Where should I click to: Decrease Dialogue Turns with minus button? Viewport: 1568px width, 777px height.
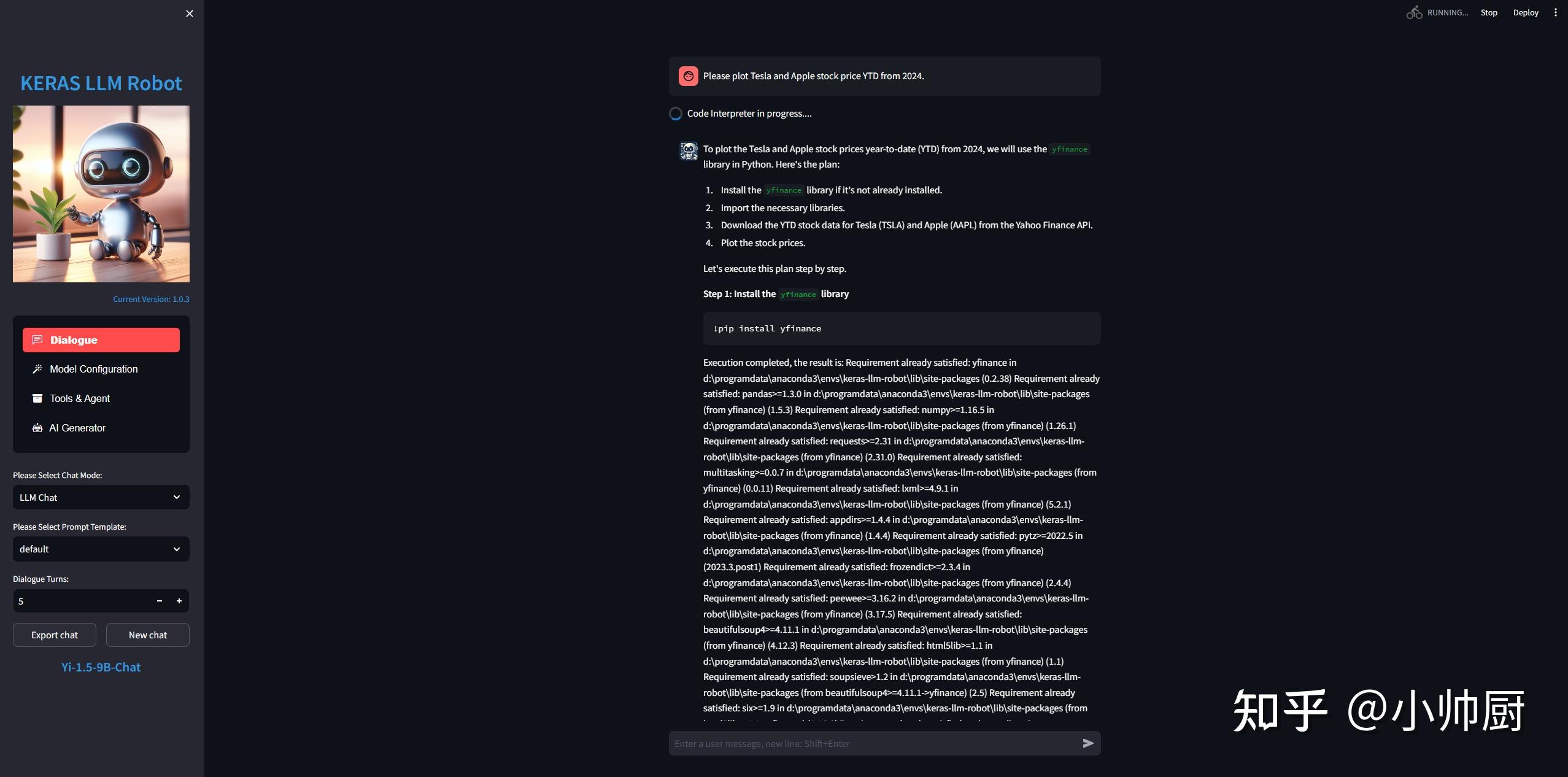click(160, 601)
